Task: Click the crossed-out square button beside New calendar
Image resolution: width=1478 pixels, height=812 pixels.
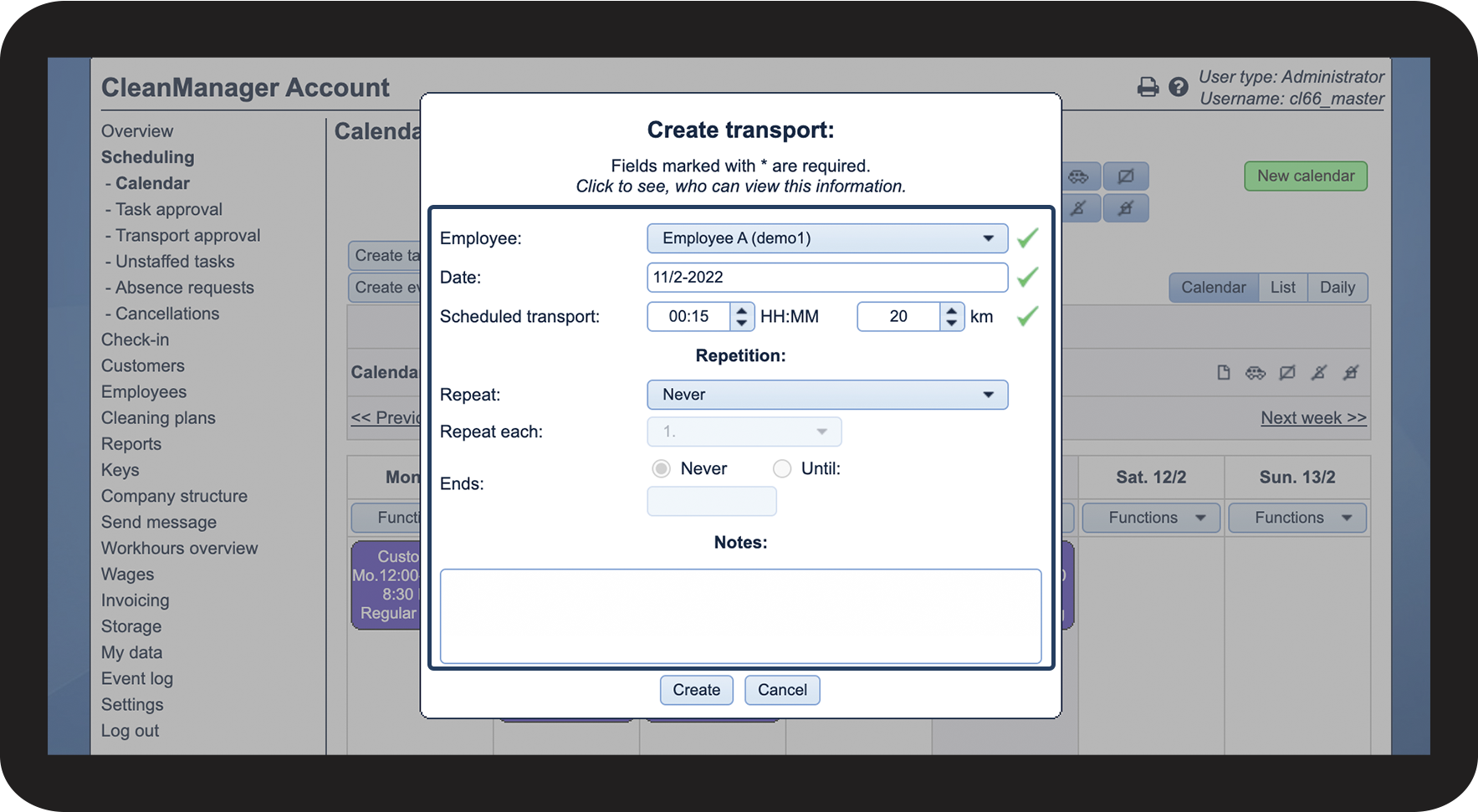Action: [x=1126, y=176]
